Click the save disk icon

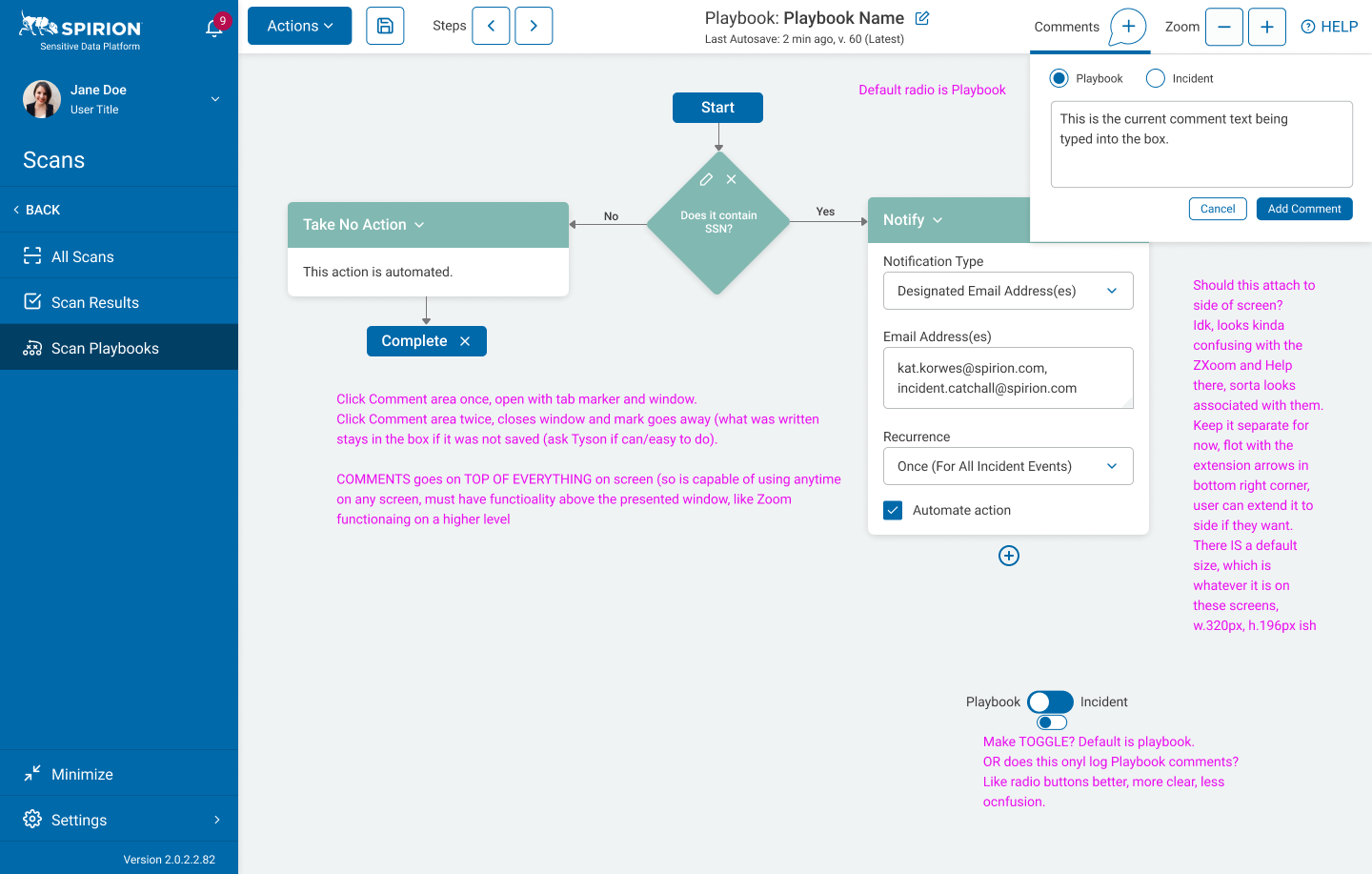385,26
